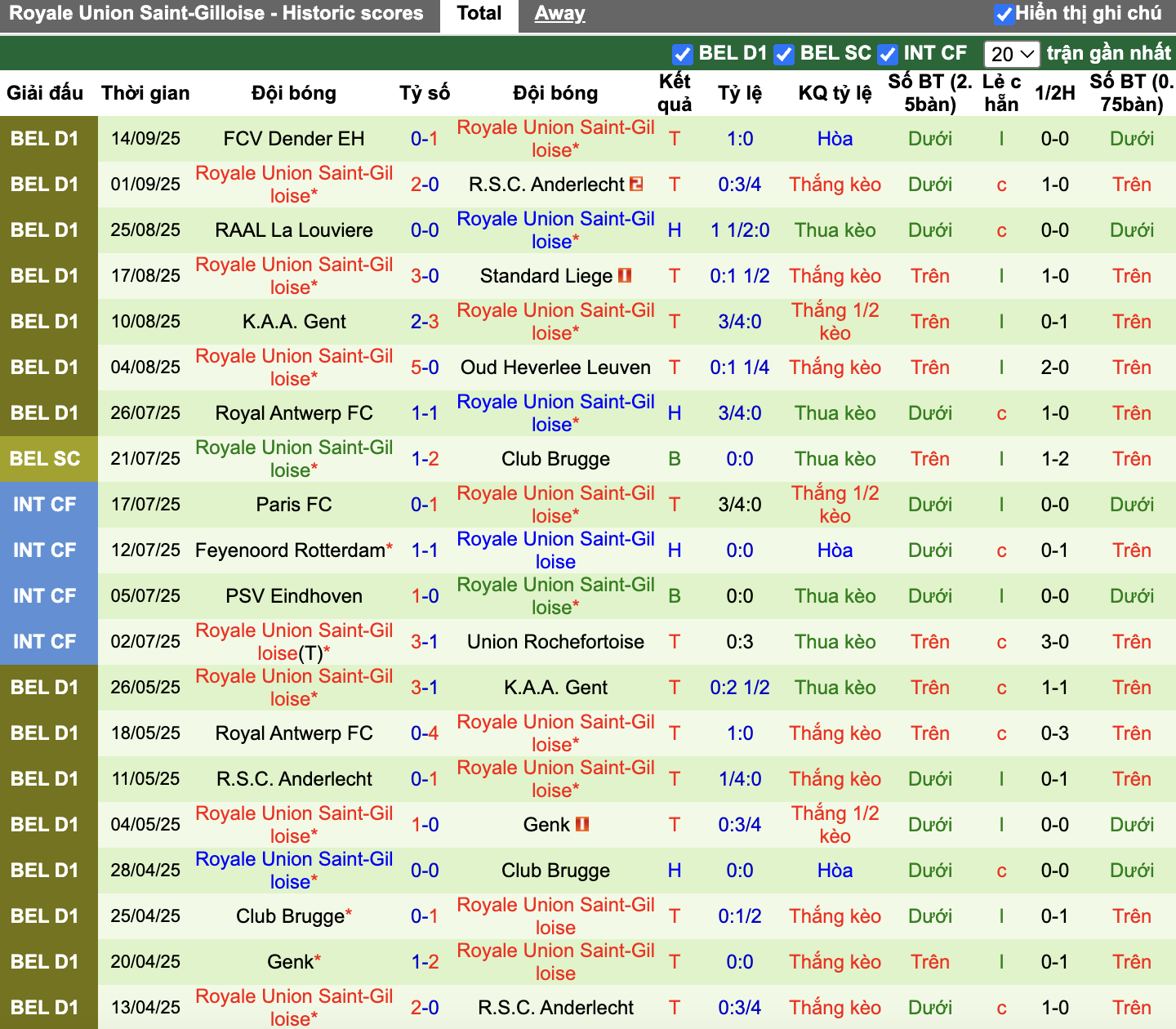Open FCV Dender EH team link
The image size is (1176, 1029).
click(x=294, y=139)
